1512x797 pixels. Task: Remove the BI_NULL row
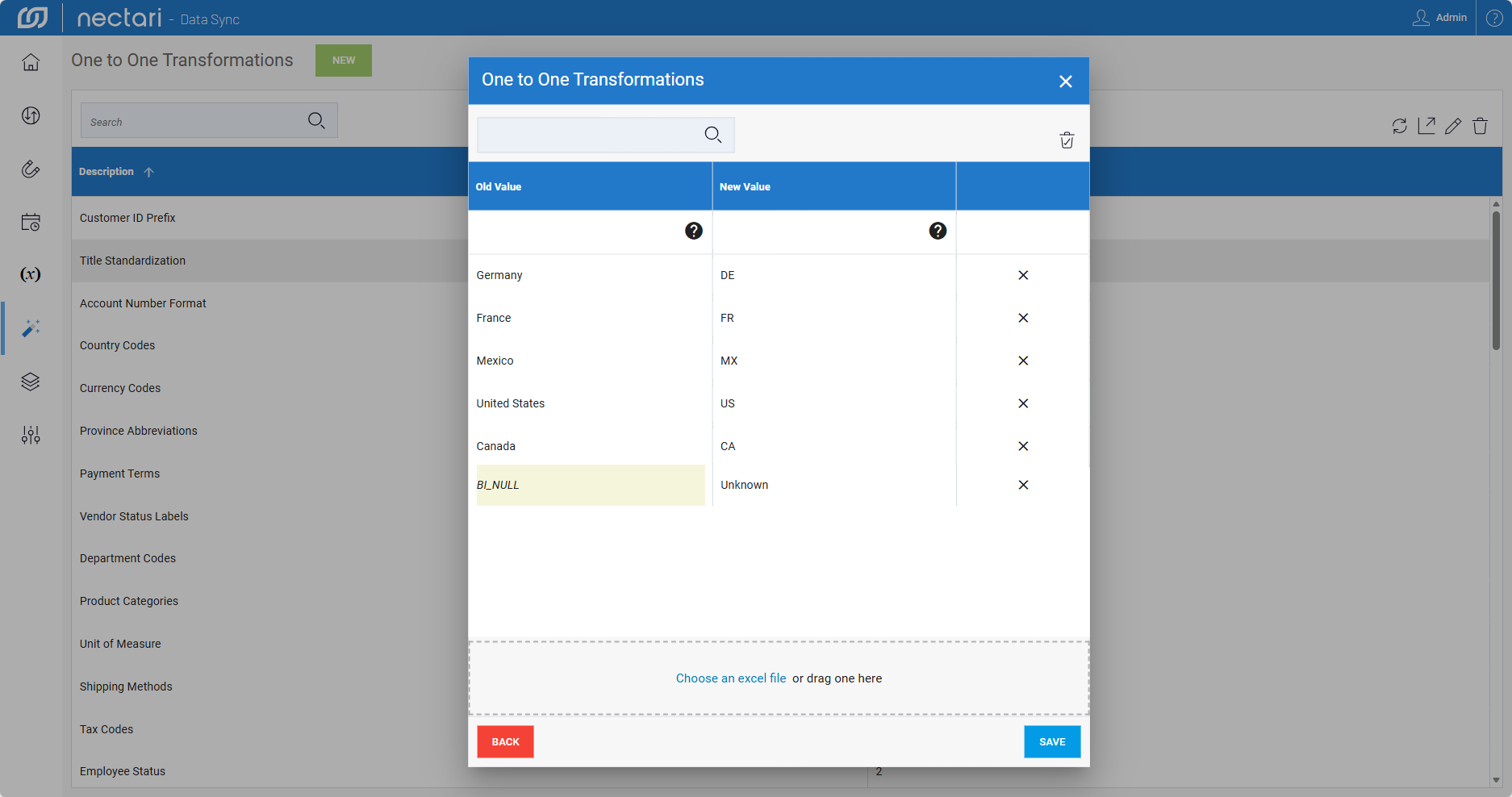[1023, 485]
